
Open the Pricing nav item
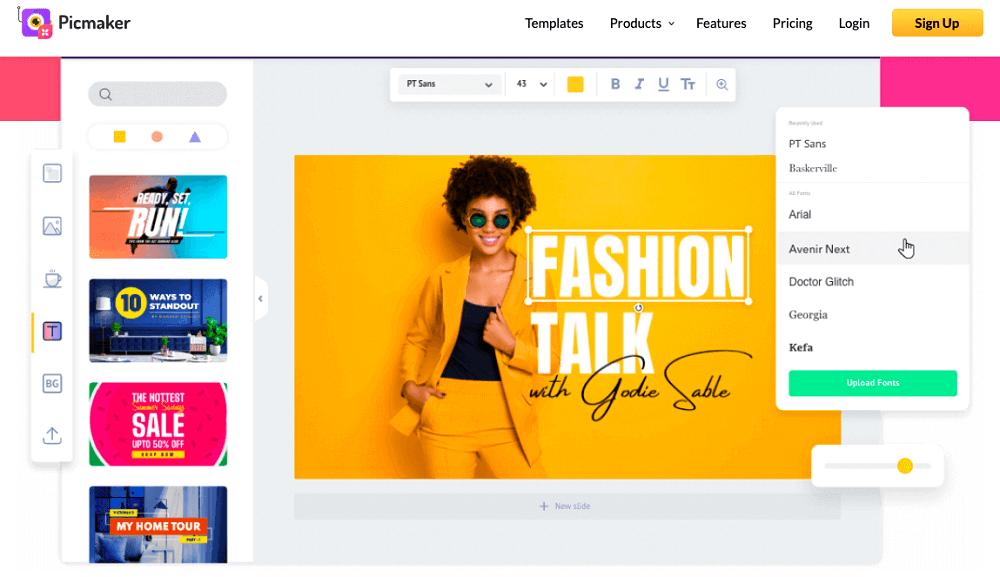[x=792, y=24]
